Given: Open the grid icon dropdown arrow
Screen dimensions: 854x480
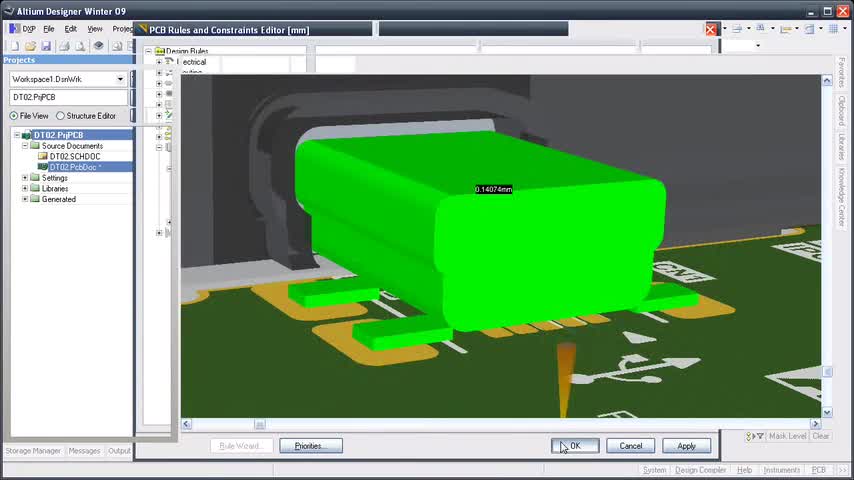Looking at the screenshot, I should pos(845,29).
